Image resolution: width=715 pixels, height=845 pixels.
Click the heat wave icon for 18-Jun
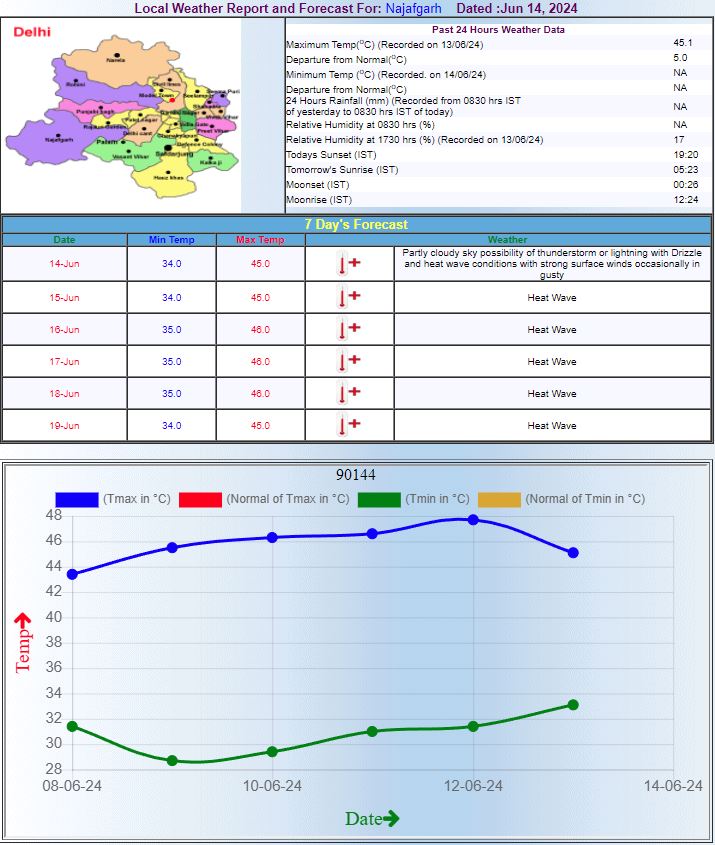pyautogui.click(x=349, y=393)
